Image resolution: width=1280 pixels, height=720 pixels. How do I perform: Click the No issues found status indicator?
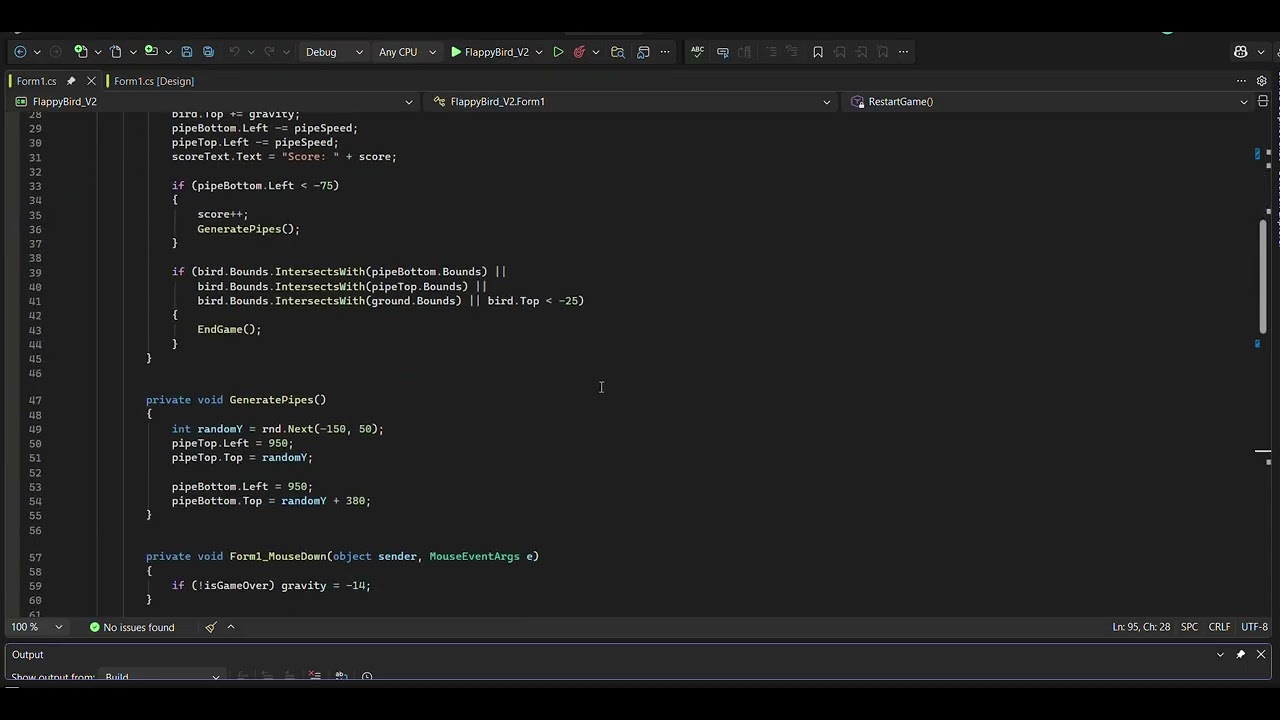pos(131,627)
